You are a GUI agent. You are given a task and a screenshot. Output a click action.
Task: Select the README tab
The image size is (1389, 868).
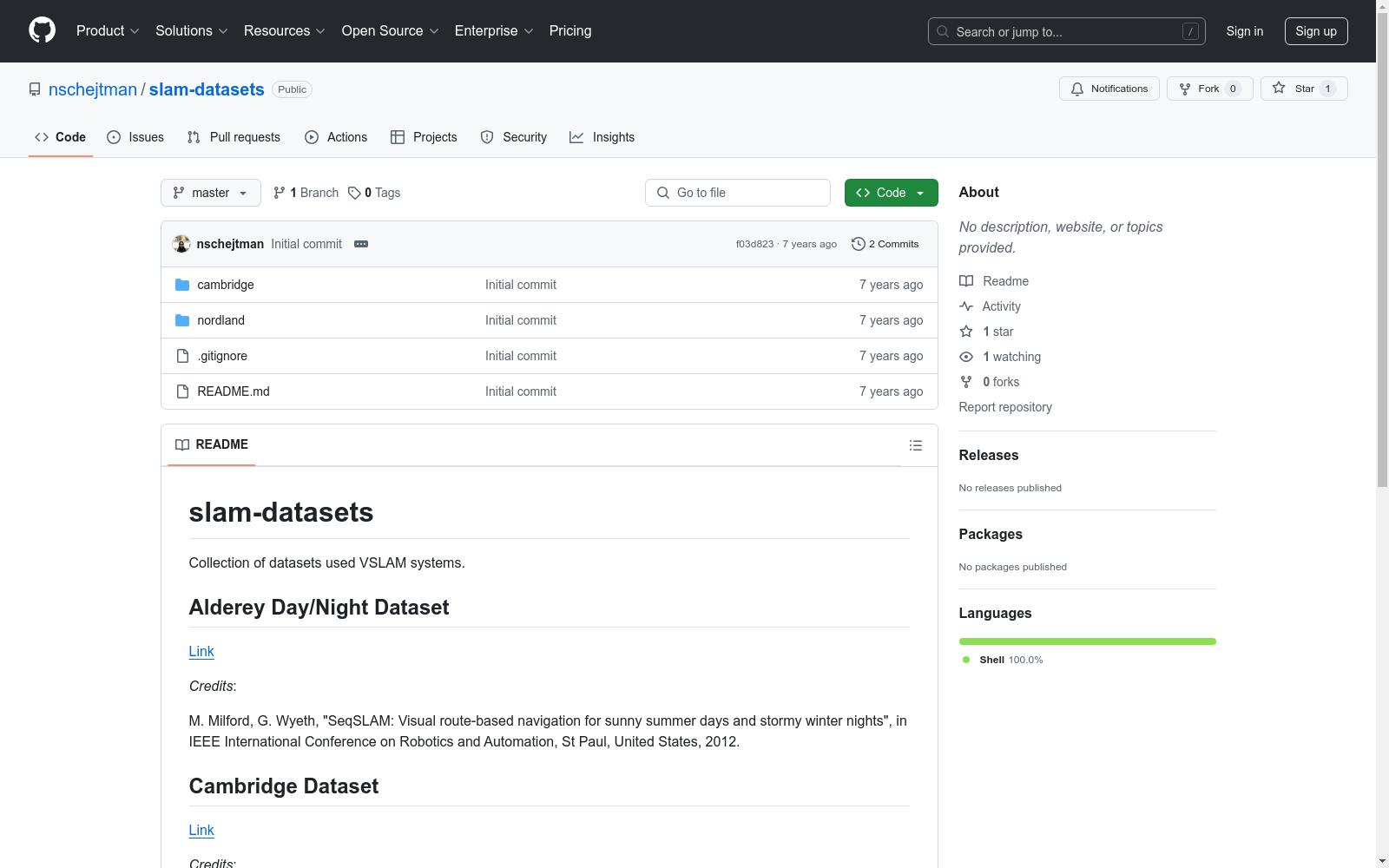pos(212,444)
